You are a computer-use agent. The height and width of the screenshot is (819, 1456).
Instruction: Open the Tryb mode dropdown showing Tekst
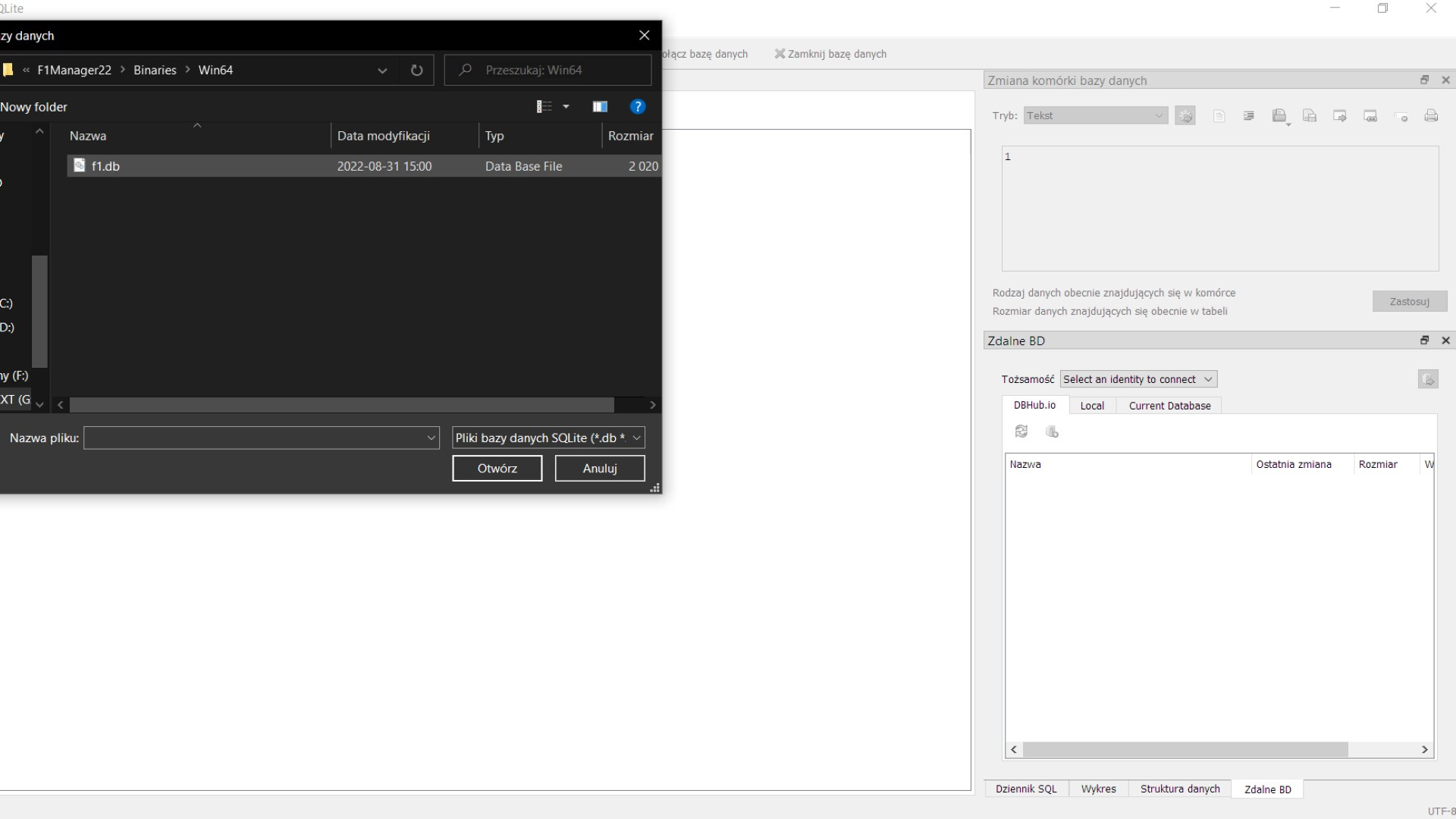click(1095, 115)
